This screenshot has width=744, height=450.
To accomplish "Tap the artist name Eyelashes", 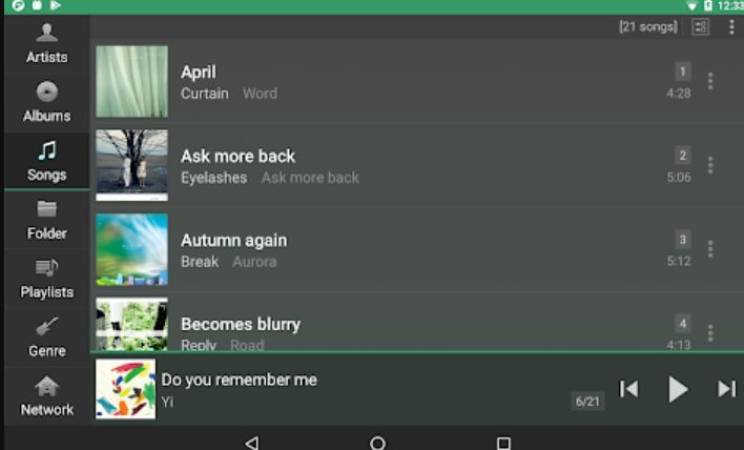I will click(214, 178).
